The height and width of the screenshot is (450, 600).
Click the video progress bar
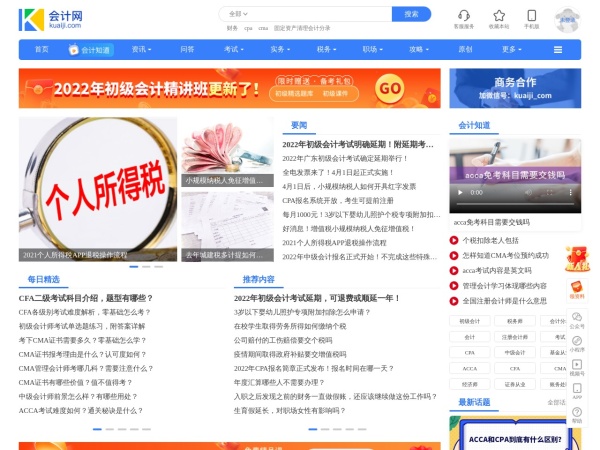click(512, 205)
